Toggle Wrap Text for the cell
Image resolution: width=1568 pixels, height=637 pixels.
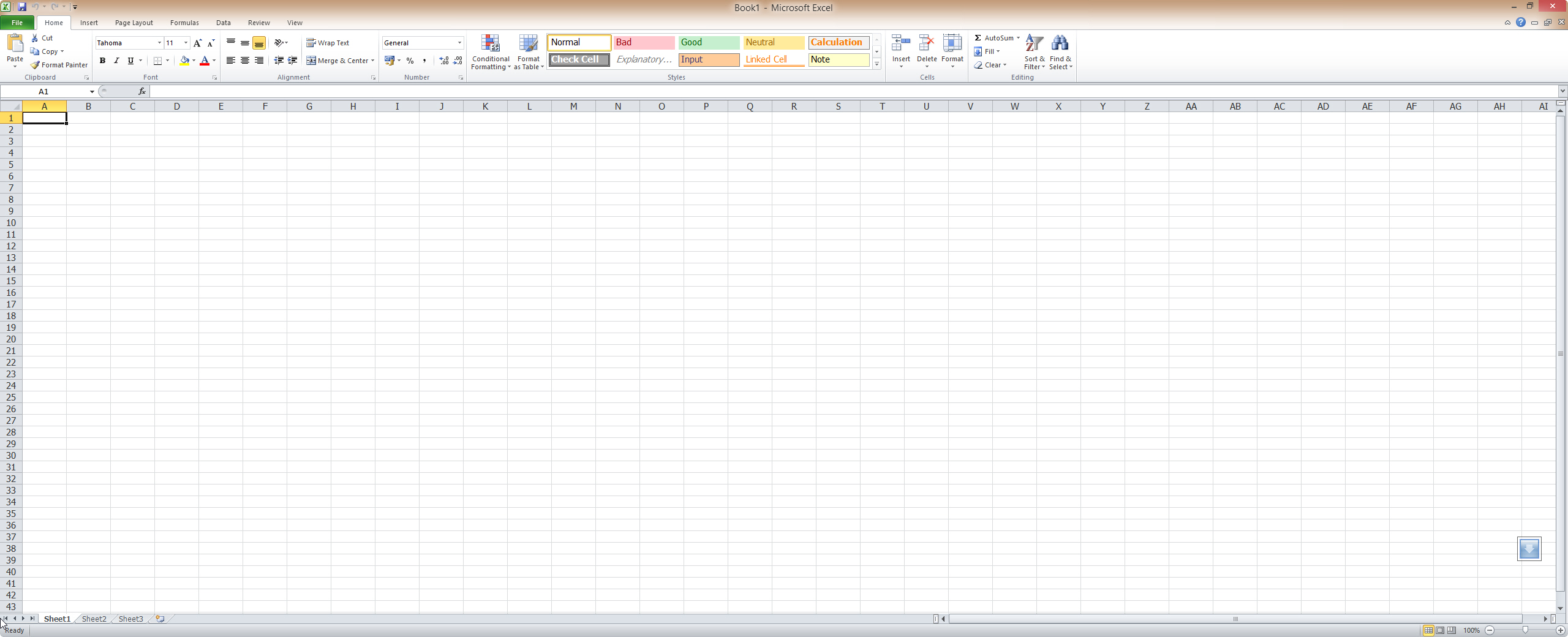click(328, 43)
